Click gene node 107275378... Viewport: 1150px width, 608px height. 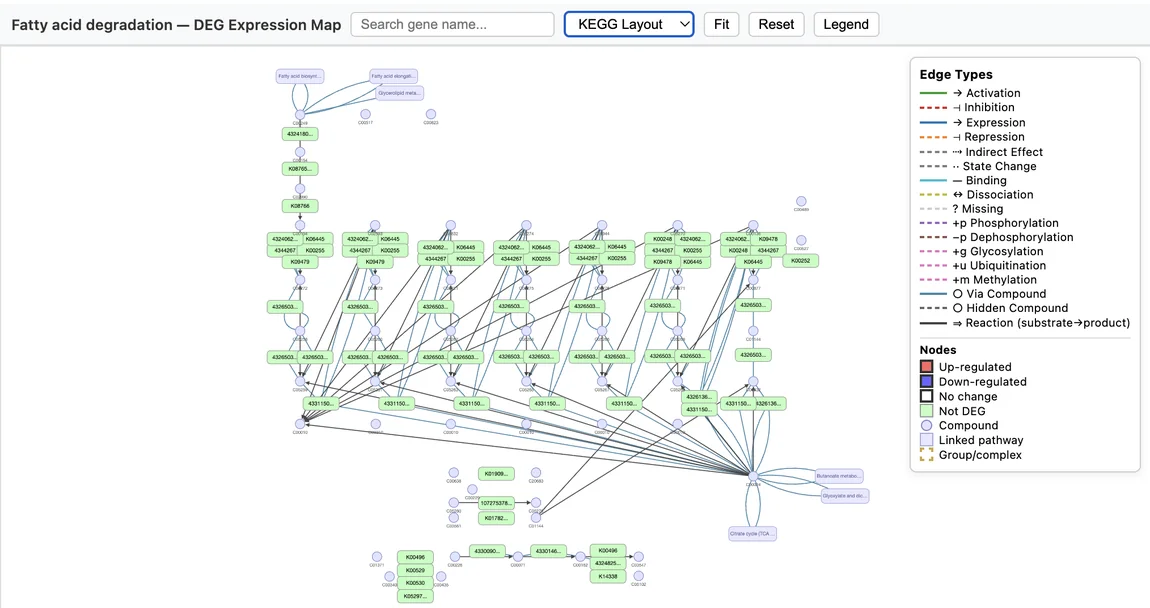point(497,503)
